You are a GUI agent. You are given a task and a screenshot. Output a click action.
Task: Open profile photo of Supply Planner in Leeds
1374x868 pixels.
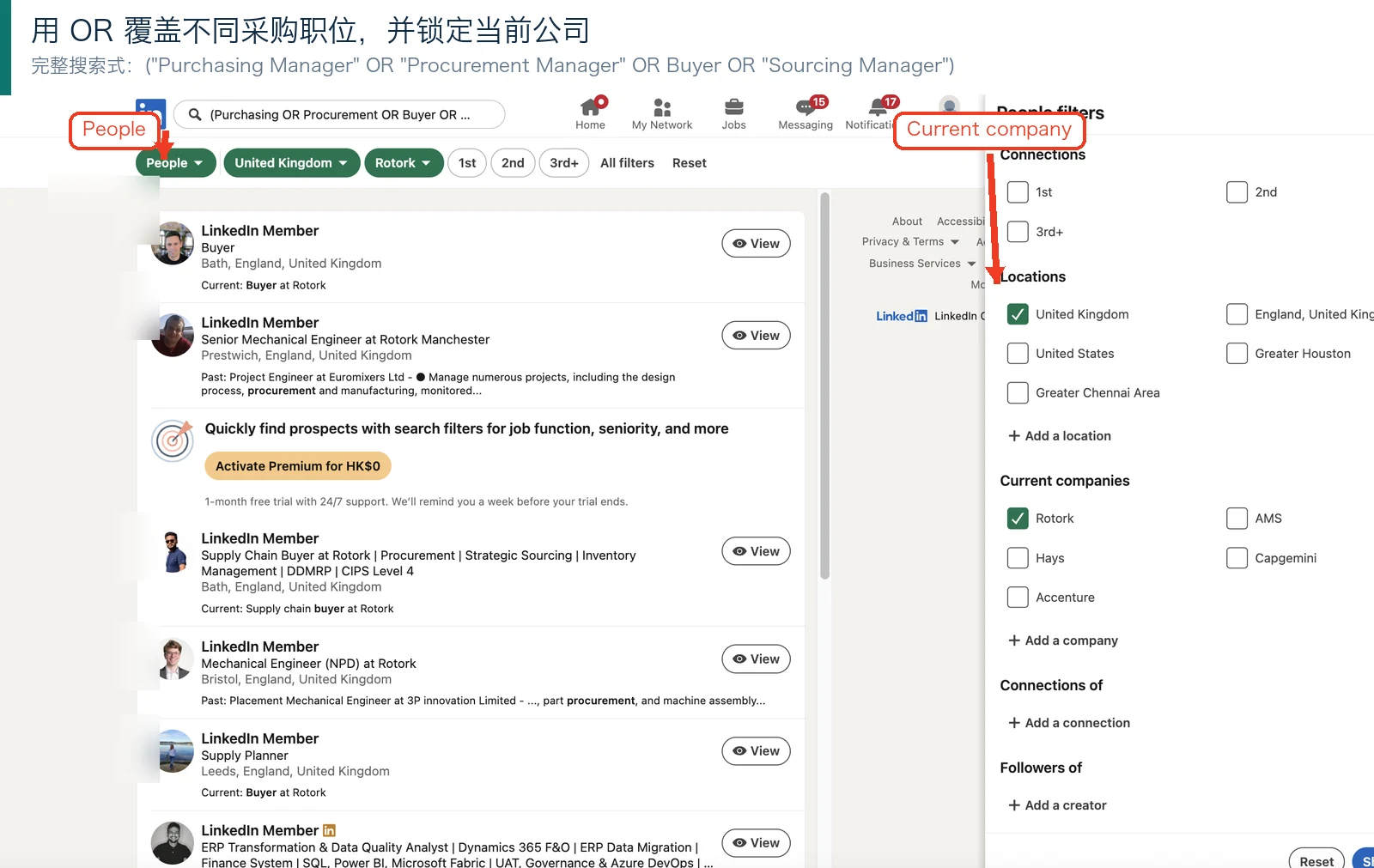(x=173, y=751)
